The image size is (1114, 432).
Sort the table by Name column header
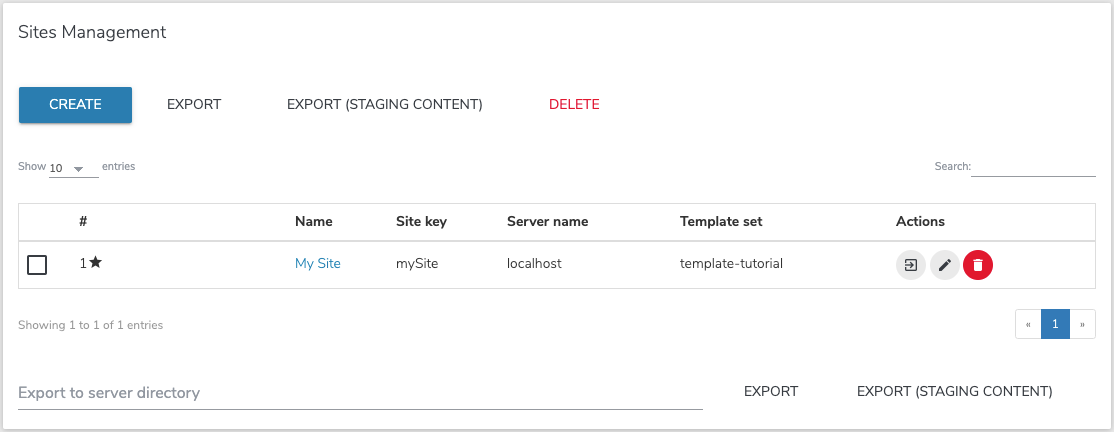(x=313, y=221)
